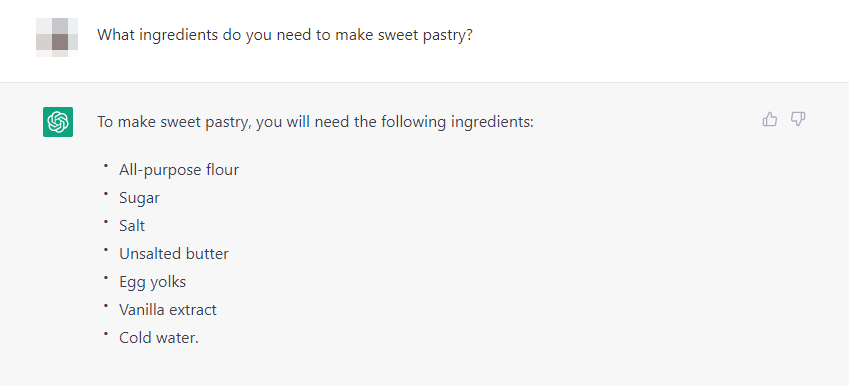The width and height of the screenshot is (849, 386).
Task: Click the blurred user avatar
Action: 57,37
